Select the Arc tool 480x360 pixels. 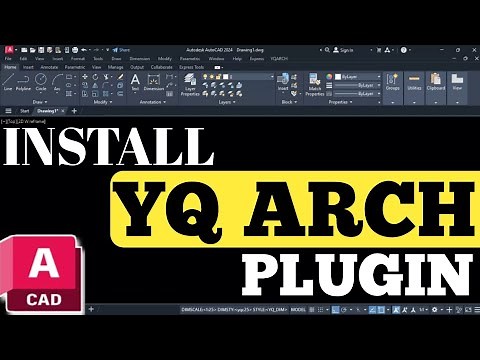point(57,82)
